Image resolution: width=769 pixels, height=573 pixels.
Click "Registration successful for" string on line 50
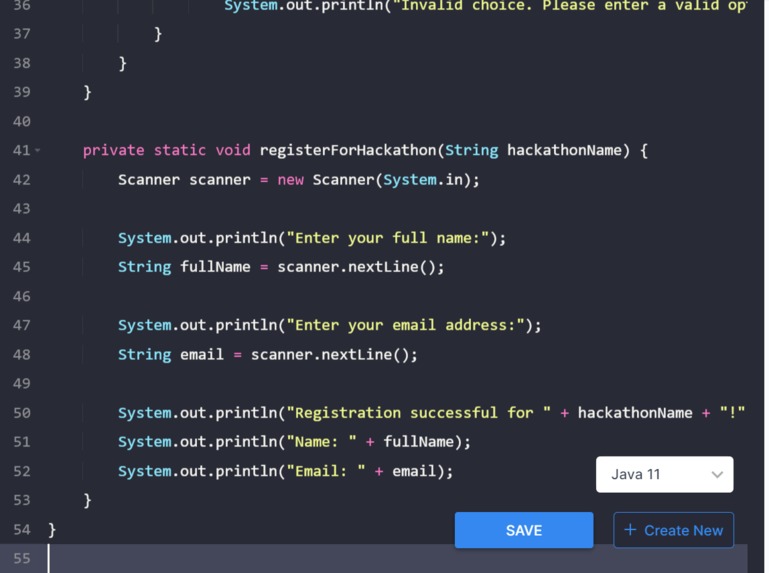418,413
